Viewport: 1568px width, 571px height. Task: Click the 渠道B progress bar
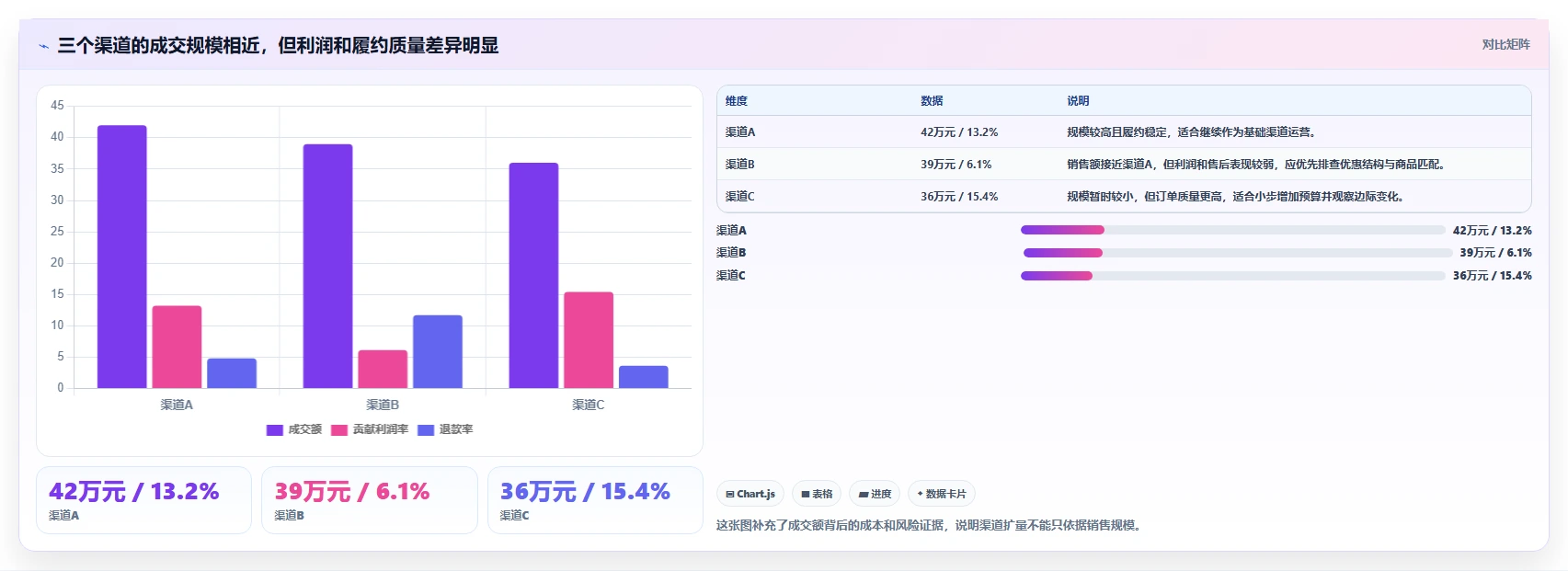point(1238,253)
